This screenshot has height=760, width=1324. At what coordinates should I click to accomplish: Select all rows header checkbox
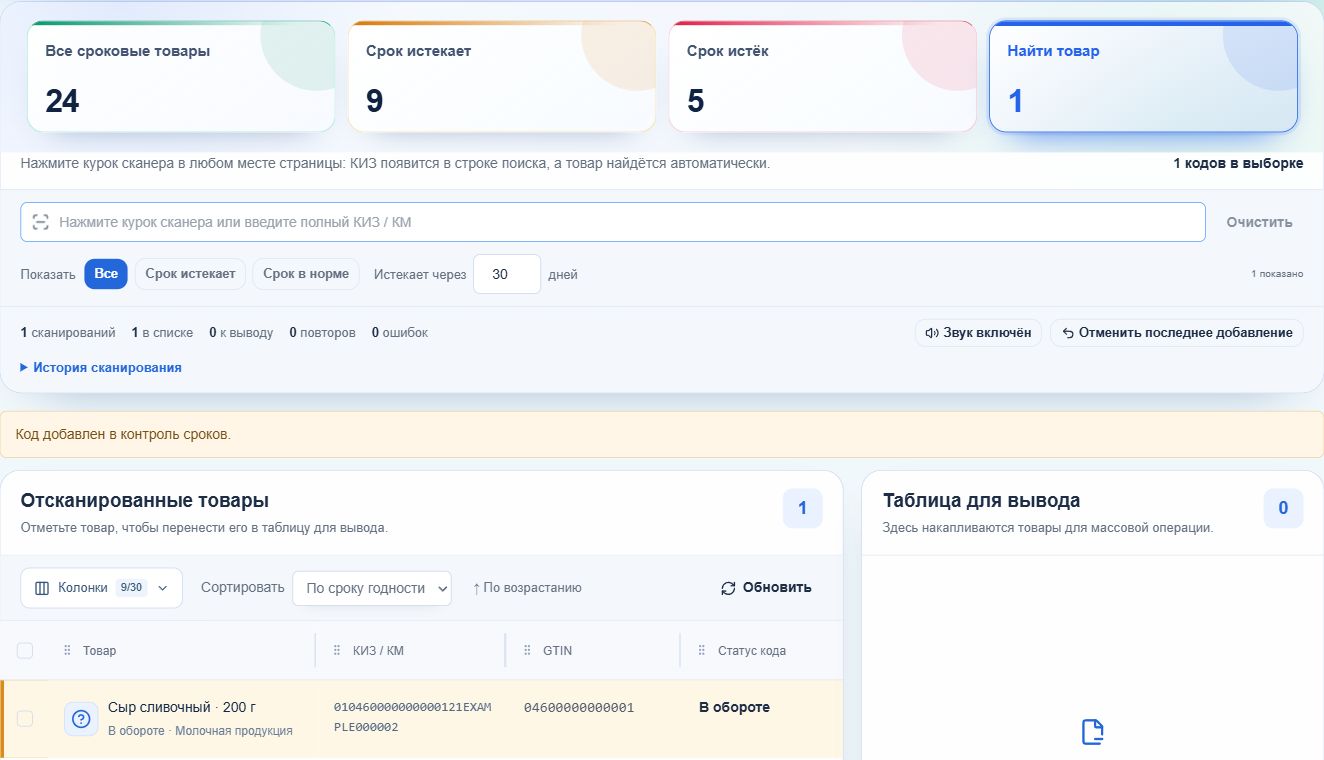point(25,651)
